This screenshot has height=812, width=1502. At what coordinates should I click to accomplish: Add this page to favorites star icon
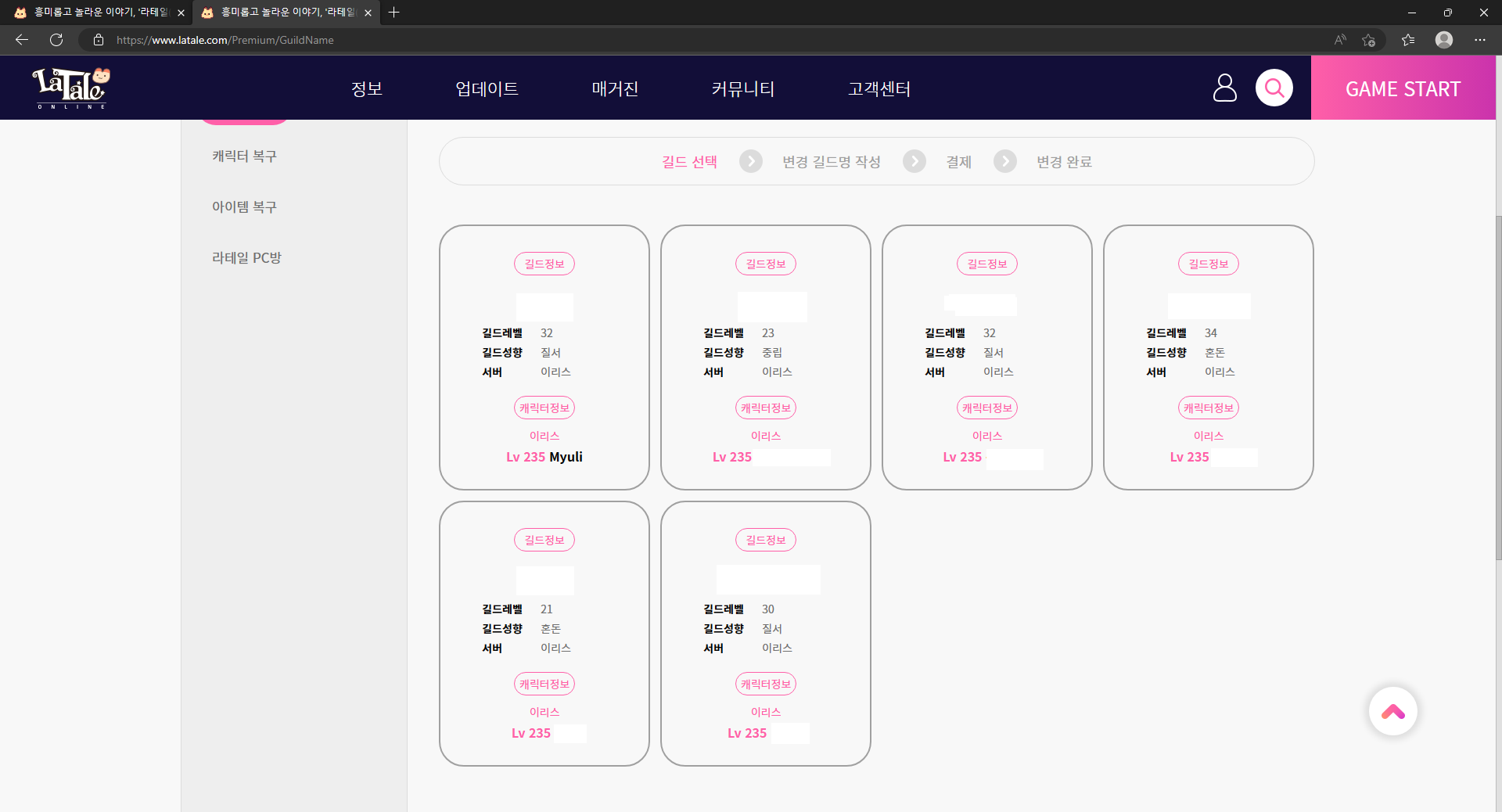coord(1368,40)
